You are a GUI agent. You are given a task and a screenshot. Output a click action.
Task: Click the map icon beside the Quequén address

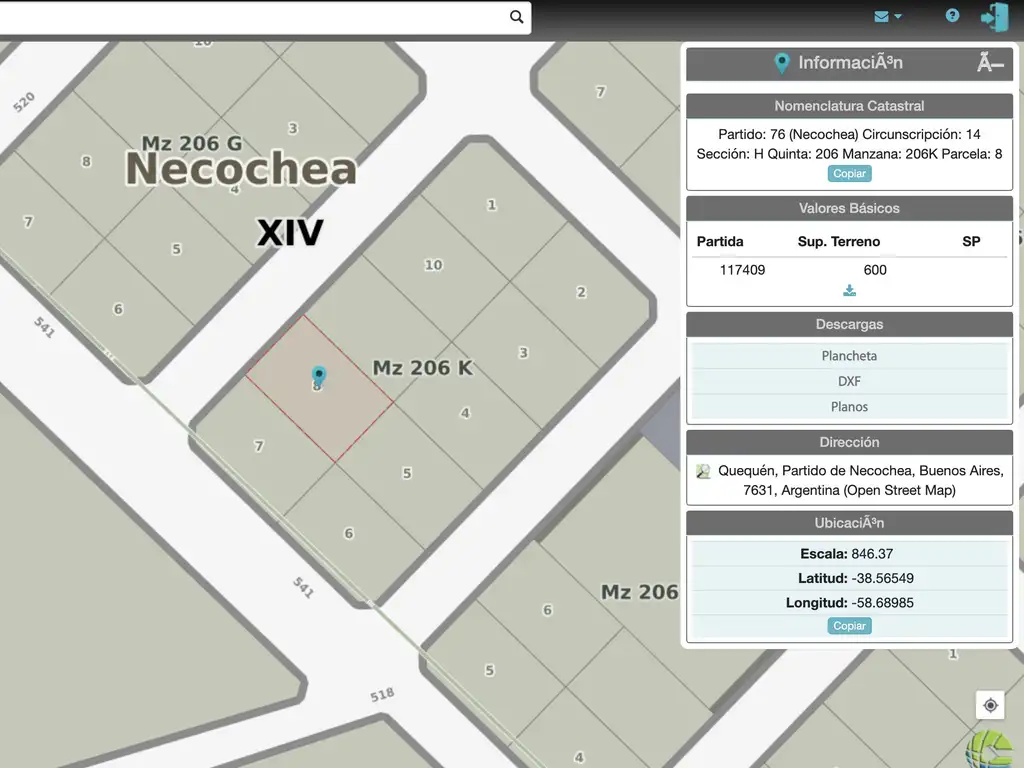coord(703,471)
